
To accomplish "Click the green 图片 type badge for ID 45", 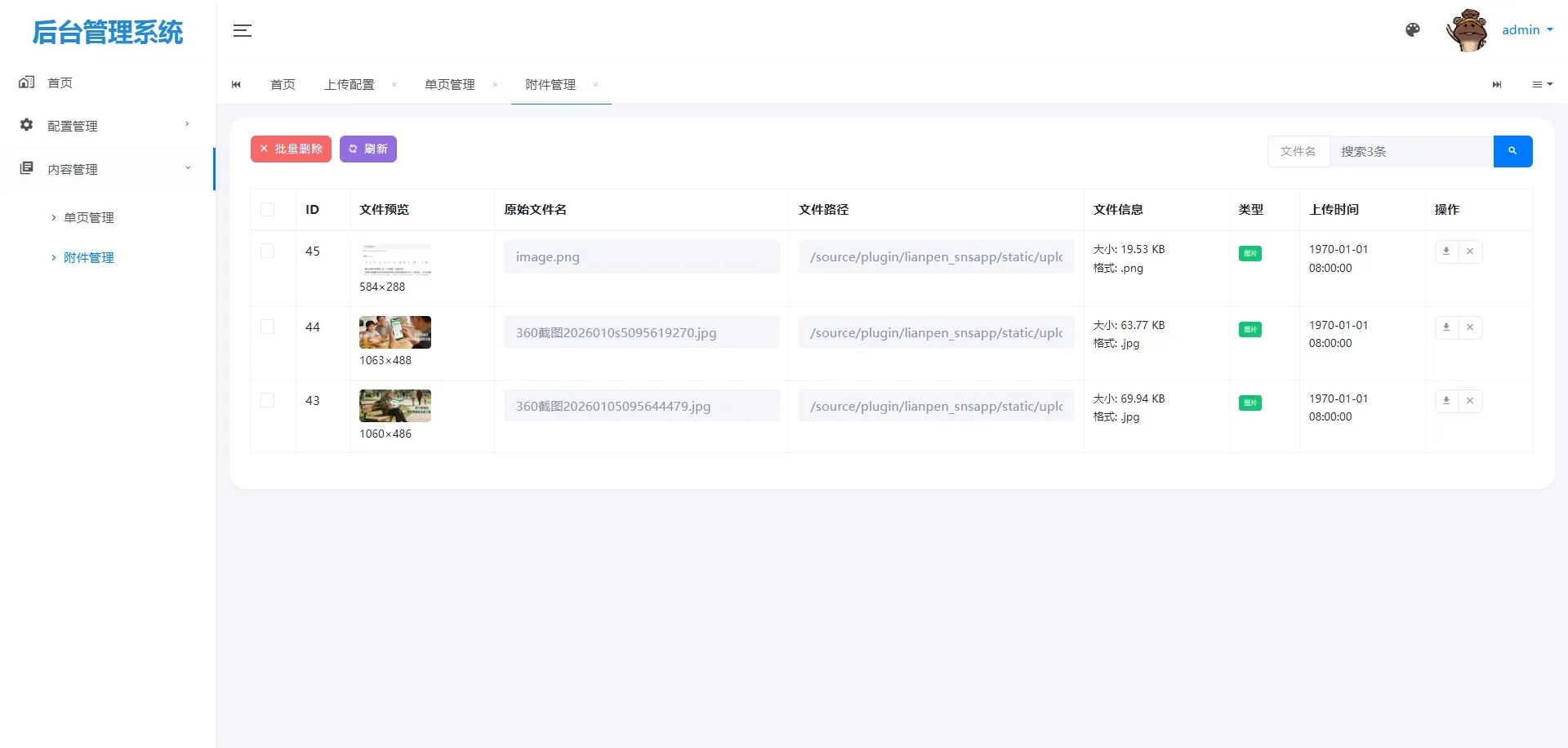I will click(x=1249, y=253).
